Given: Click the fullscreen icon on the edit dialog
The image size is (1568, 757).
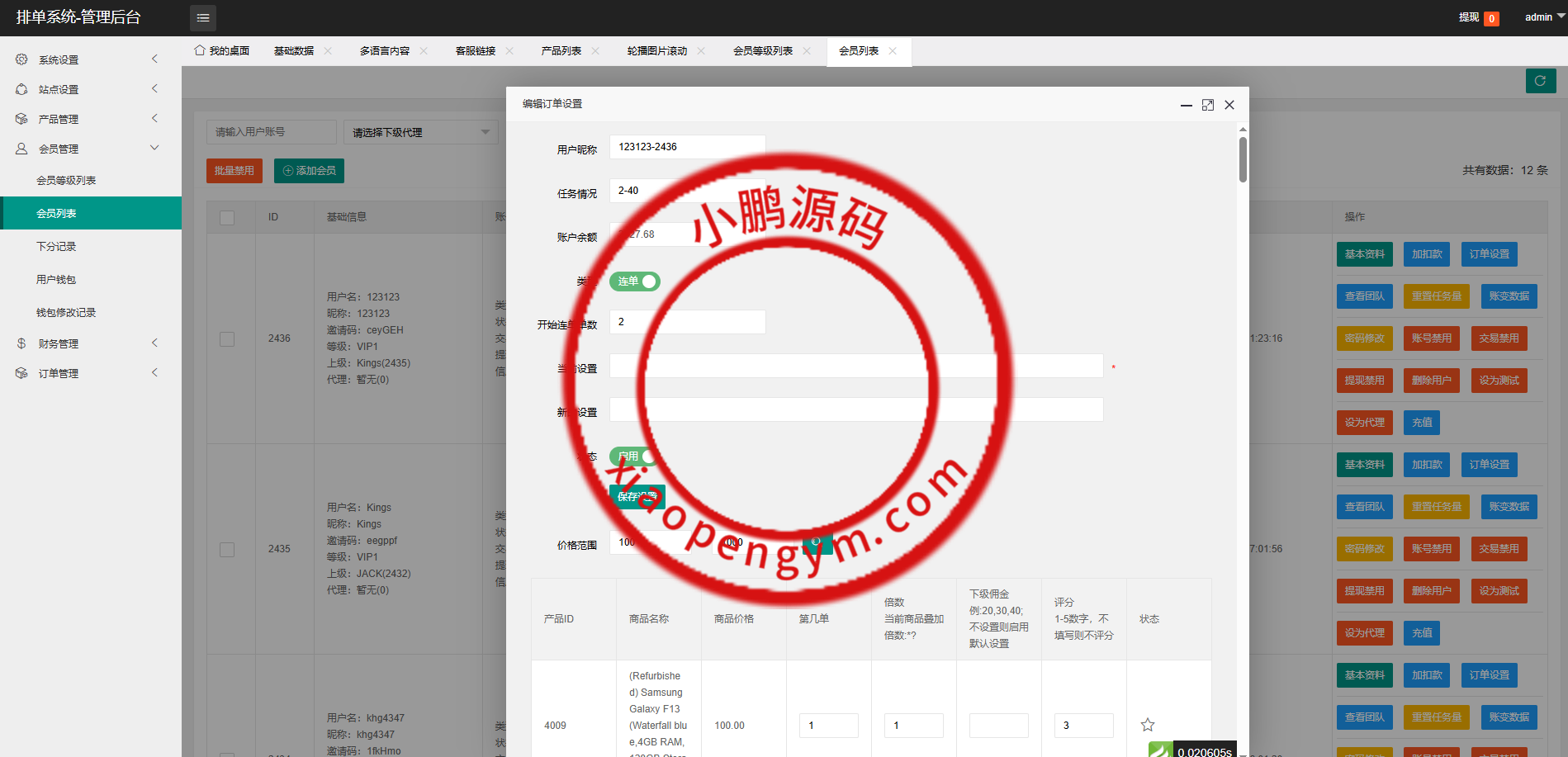Looking at the screenshot, I should click(x=1208, y=105).
